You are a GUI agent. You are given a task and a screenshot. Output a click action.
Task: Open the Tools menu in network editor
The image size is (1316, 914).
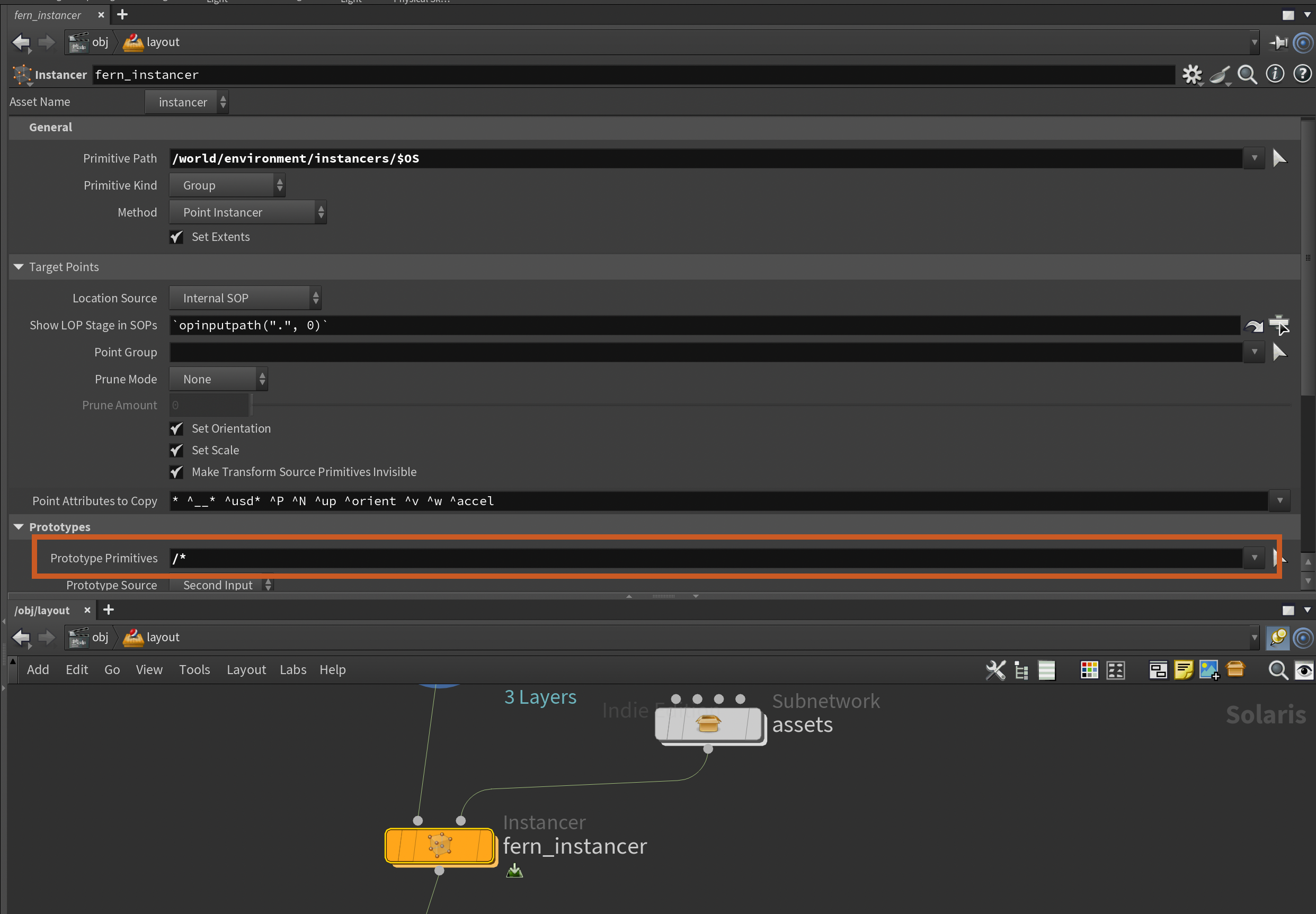[194, 669]
